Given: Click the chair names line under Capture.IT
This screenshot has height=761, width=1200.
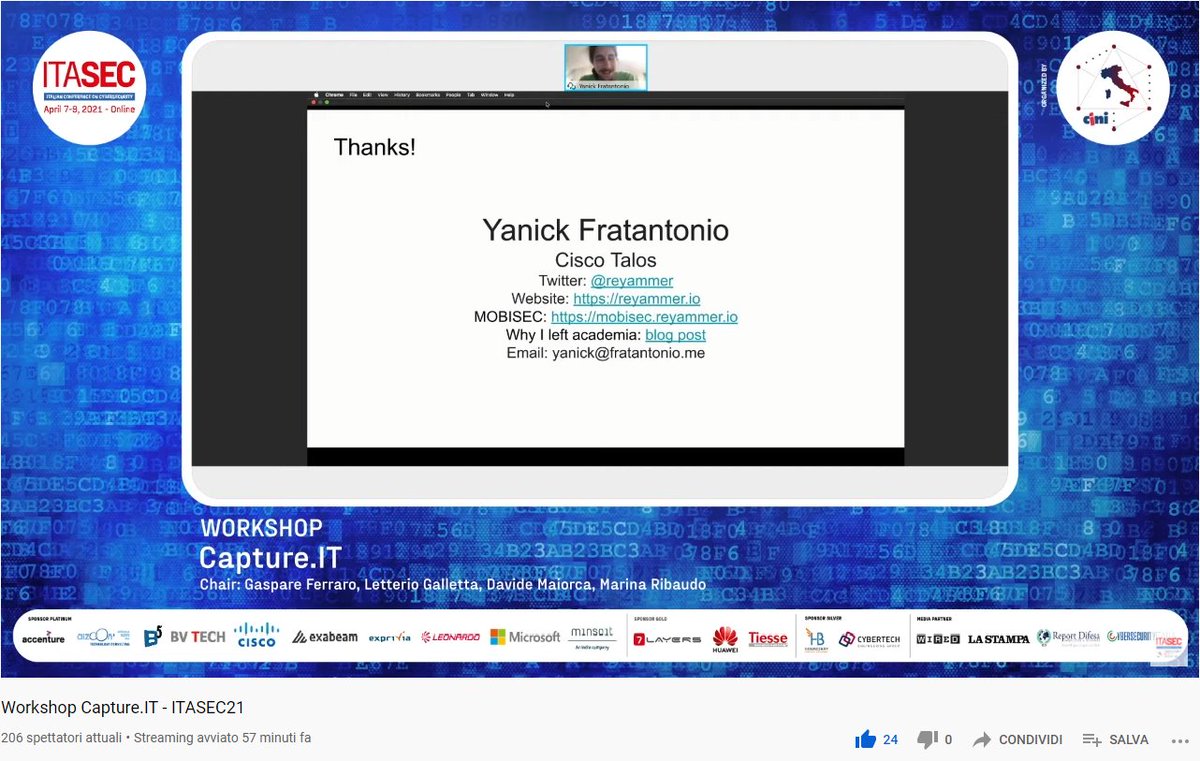Looking at the screenshot, I should (x=453, y=584).
